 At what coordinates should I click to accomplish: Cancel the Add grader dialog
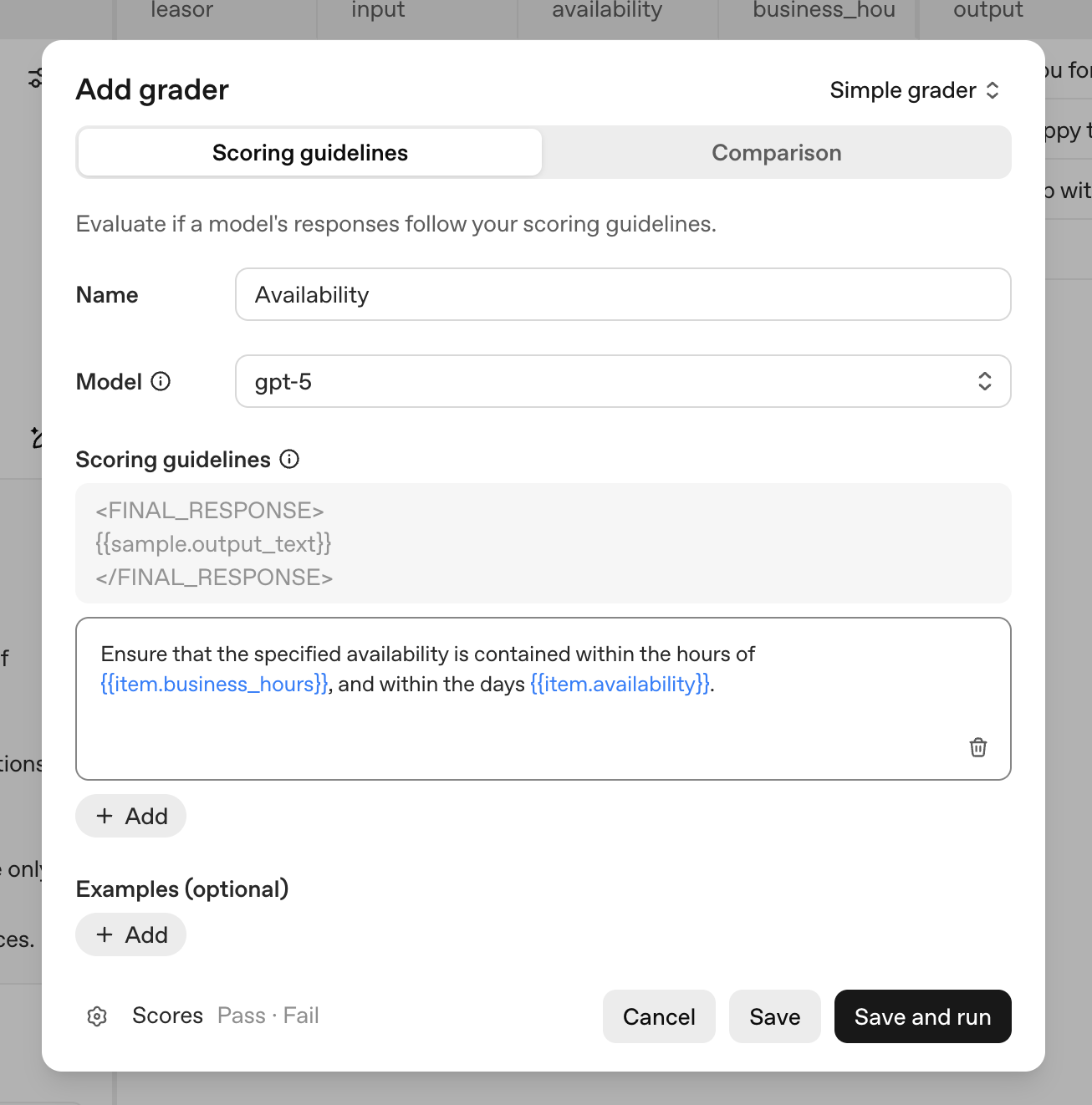tap(659, 1016)
